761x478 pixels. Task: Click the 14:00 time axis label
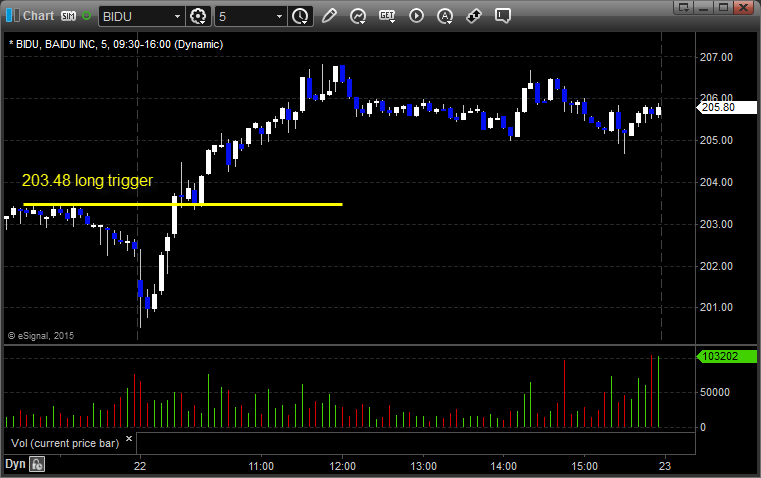tap(503, 466)
